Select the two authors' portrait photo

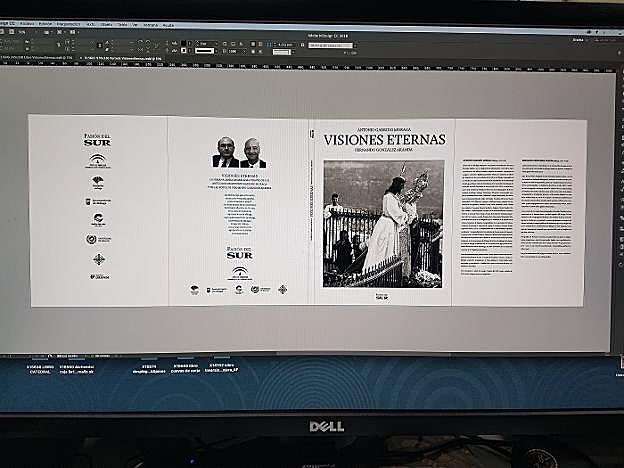click(x=239, y=152)
